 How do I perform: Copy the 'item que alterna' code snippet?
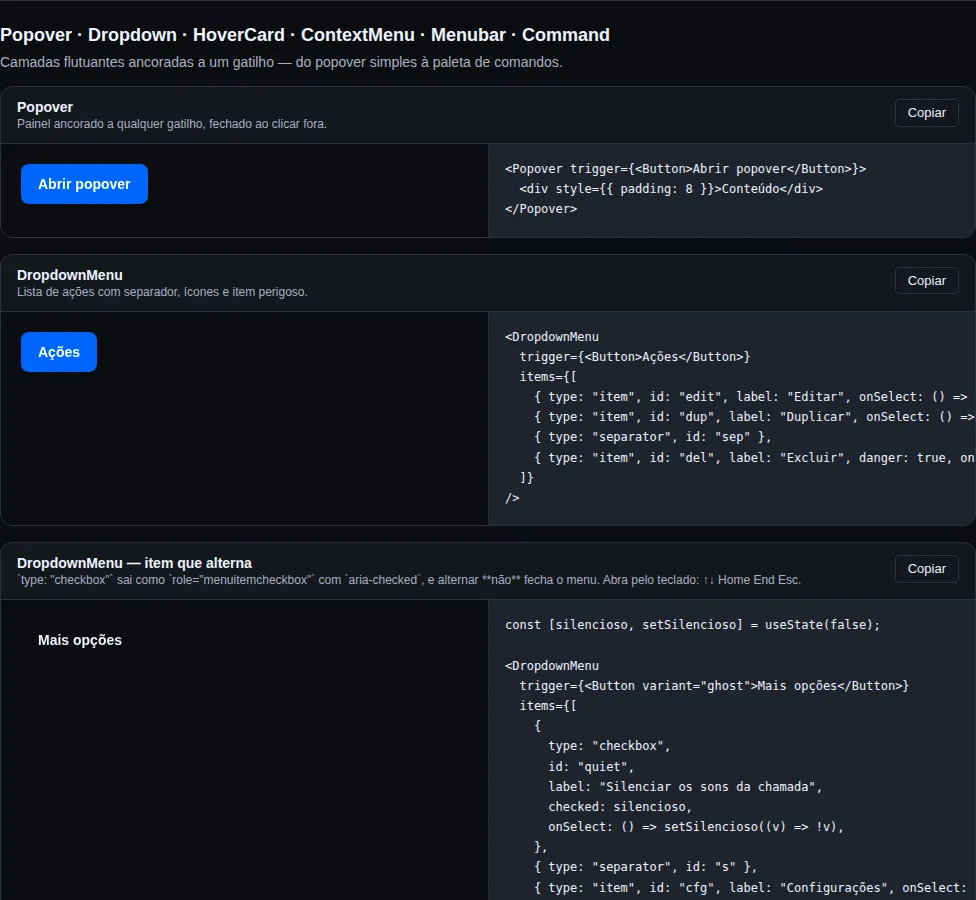coord(926,569)
